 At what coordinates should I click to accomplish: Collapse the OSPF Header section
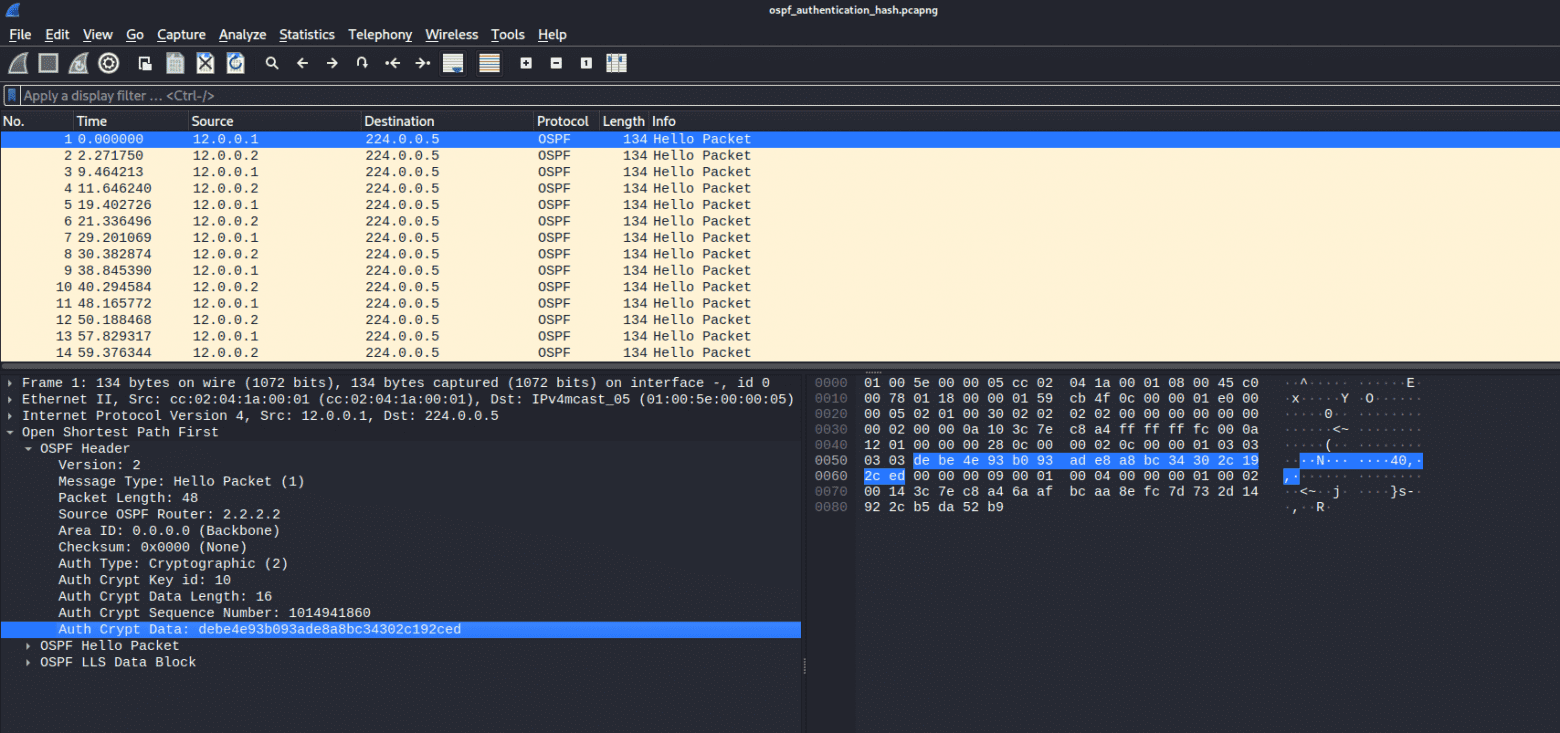click(28, 449)
